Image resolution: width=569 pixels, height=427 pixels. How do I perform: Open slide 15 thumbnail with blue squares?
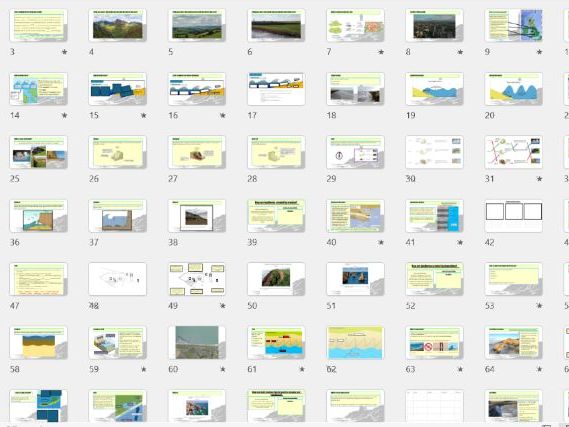(118, 89)
